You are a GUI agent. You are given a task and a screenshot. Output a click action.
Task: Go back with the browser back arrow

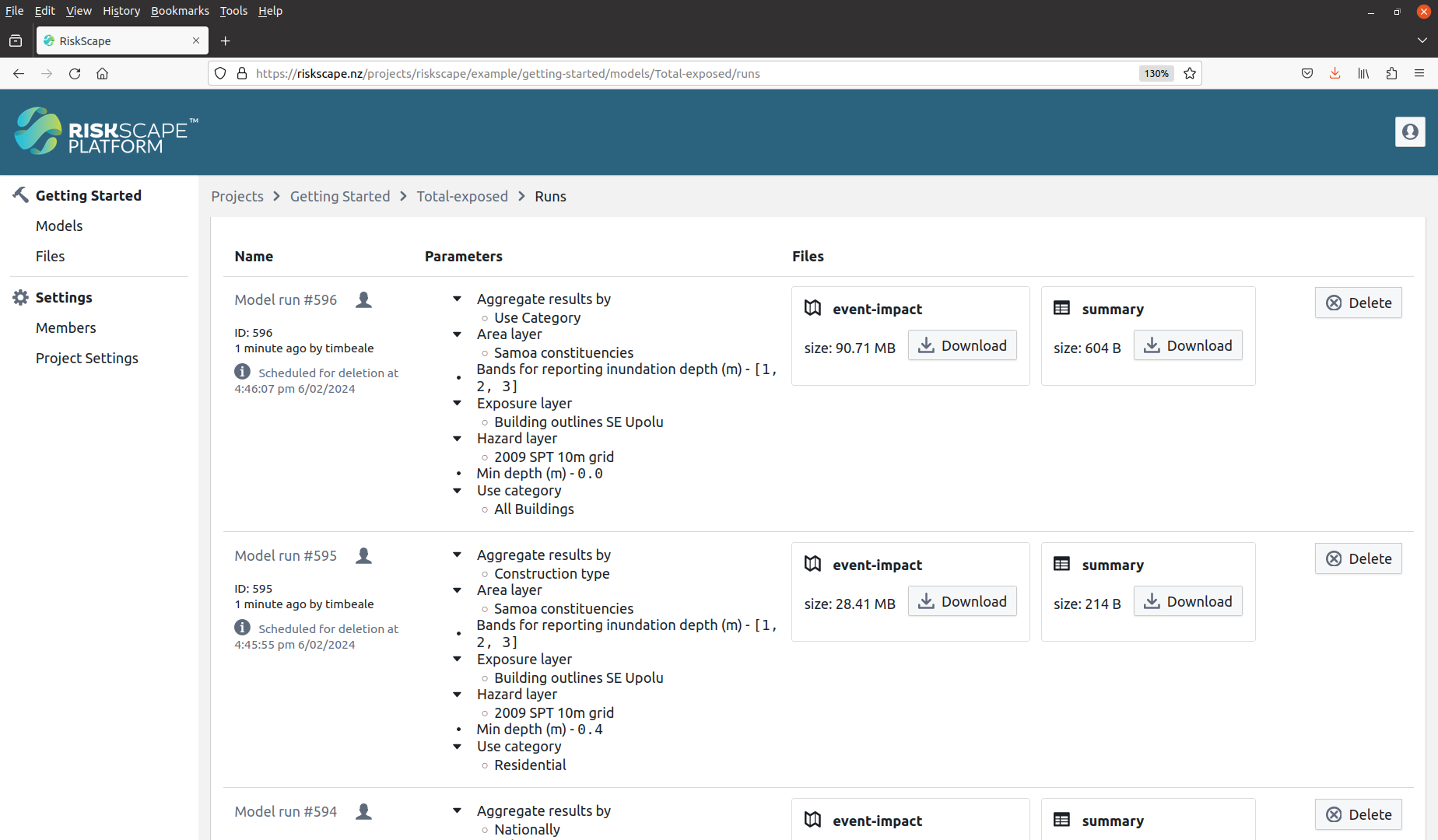(19, 73)
